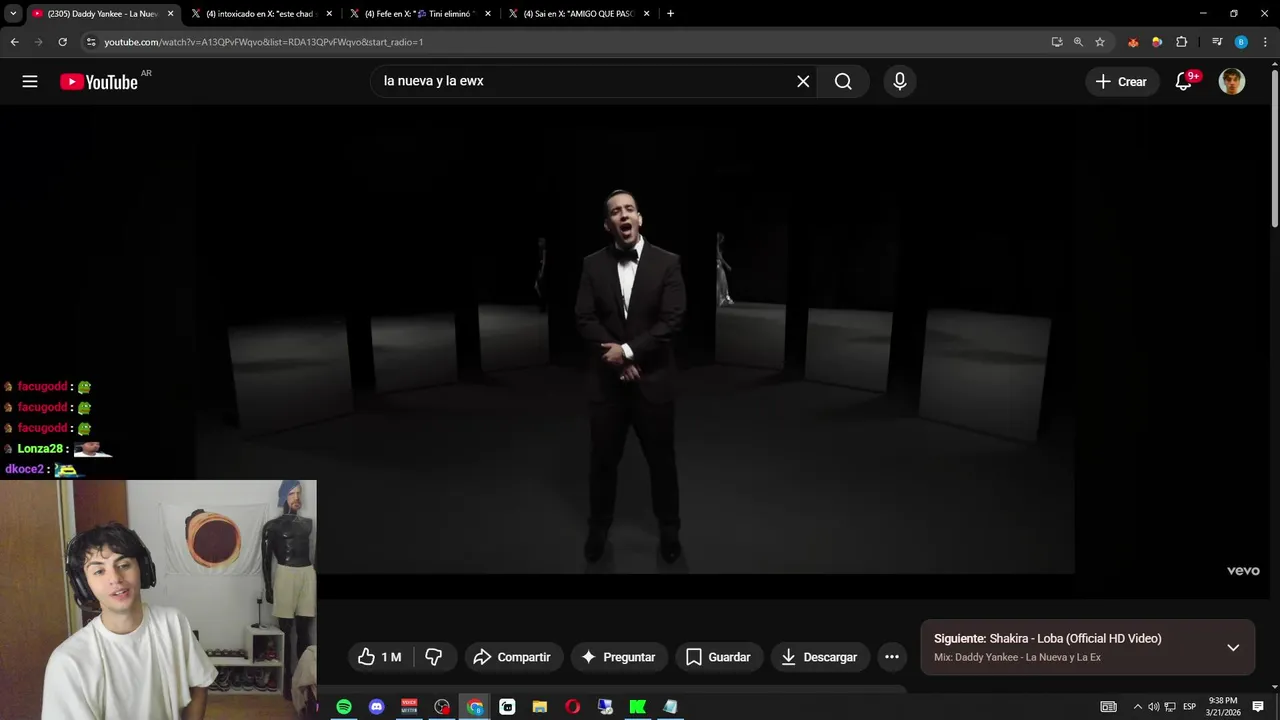Open the Crear menu
Image resolution: width=1280 pixels, height=720 pixels.
point(1122,82)
